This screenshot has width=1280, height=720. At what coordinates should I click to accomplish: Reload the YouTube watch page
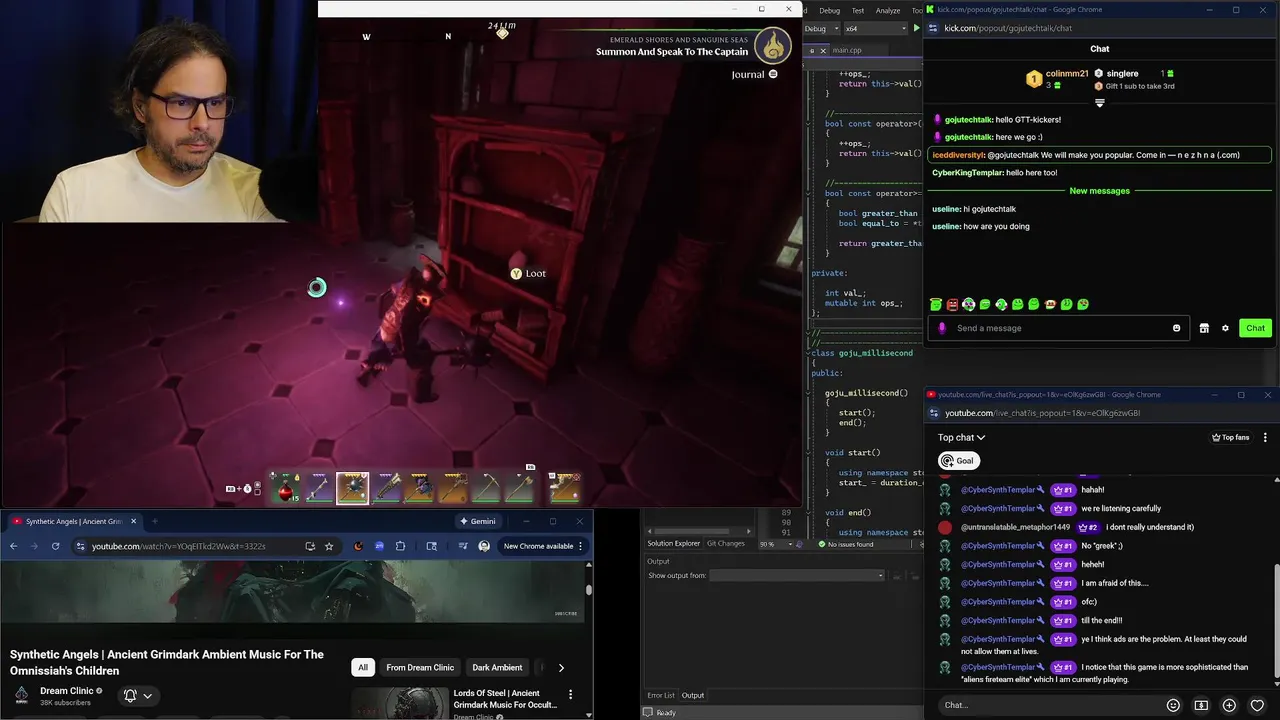55,546
